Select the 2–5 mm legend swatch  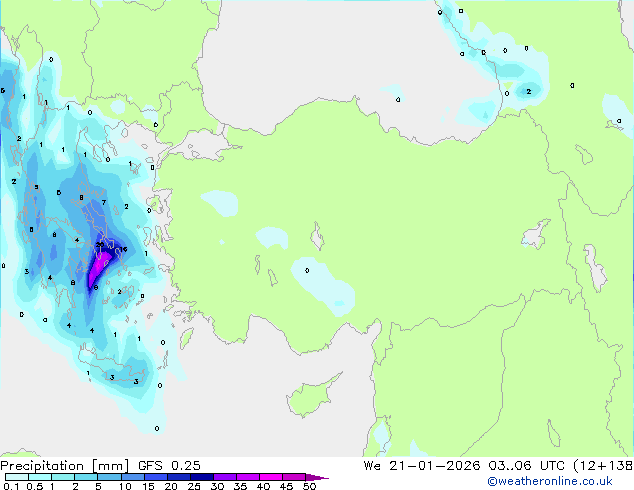[x=86, y=477]
